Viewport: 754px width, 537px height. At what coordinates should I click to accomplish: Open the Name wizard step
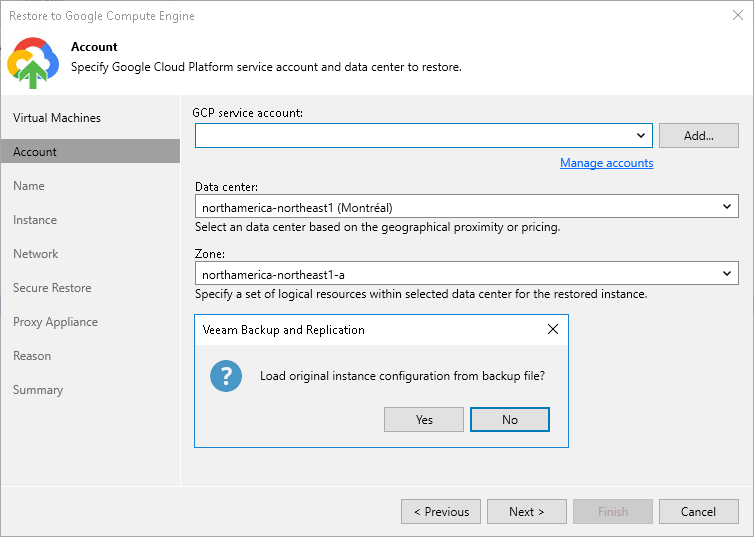pyautogui.click(x=29, y=186)
